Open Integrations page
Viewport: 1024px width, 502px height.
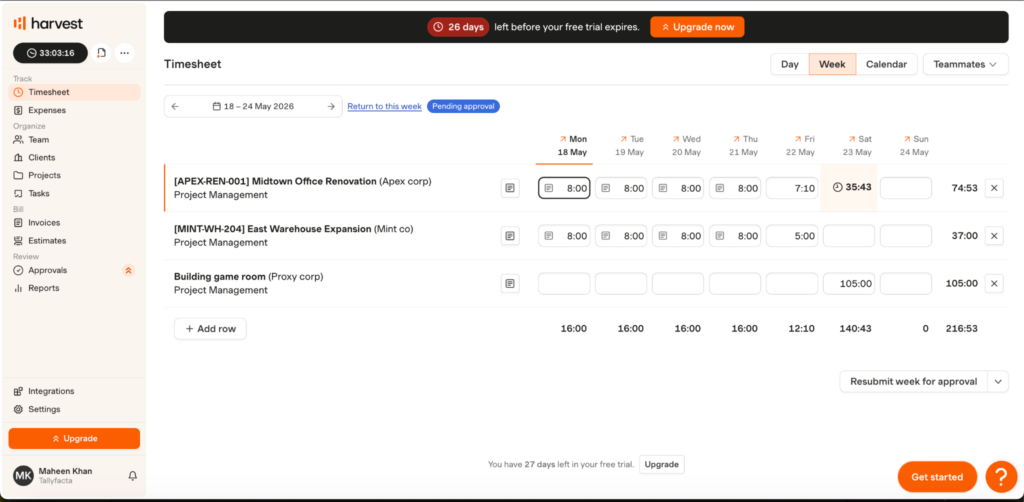pos(74,391)
